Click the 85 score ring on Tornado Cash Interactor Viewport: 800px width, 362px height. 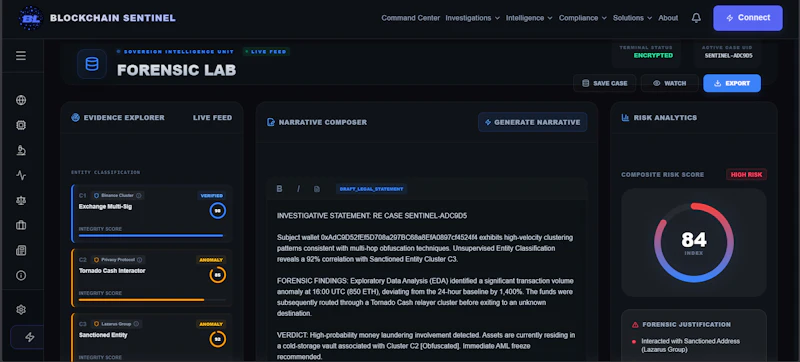pos(217,275)
